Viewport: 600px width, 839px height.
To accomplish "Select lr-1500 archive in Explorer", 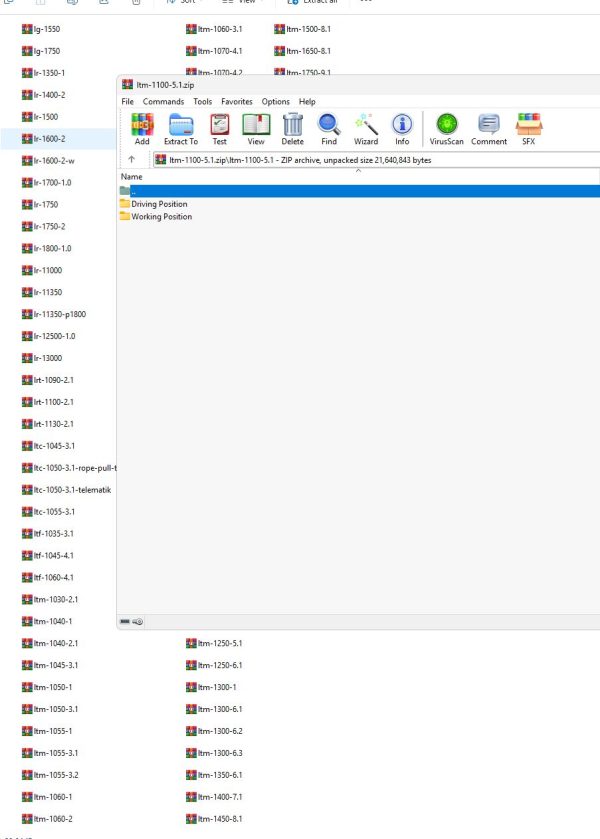I will [x=40, y=117].
